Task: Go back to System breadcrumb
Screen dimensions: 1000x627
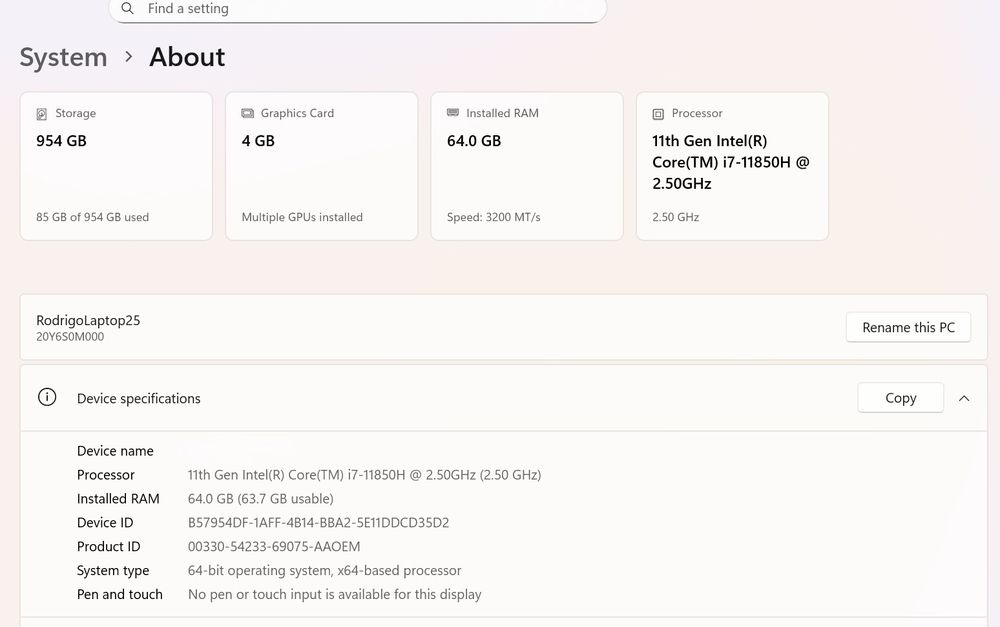Action: tap(63, 57)
